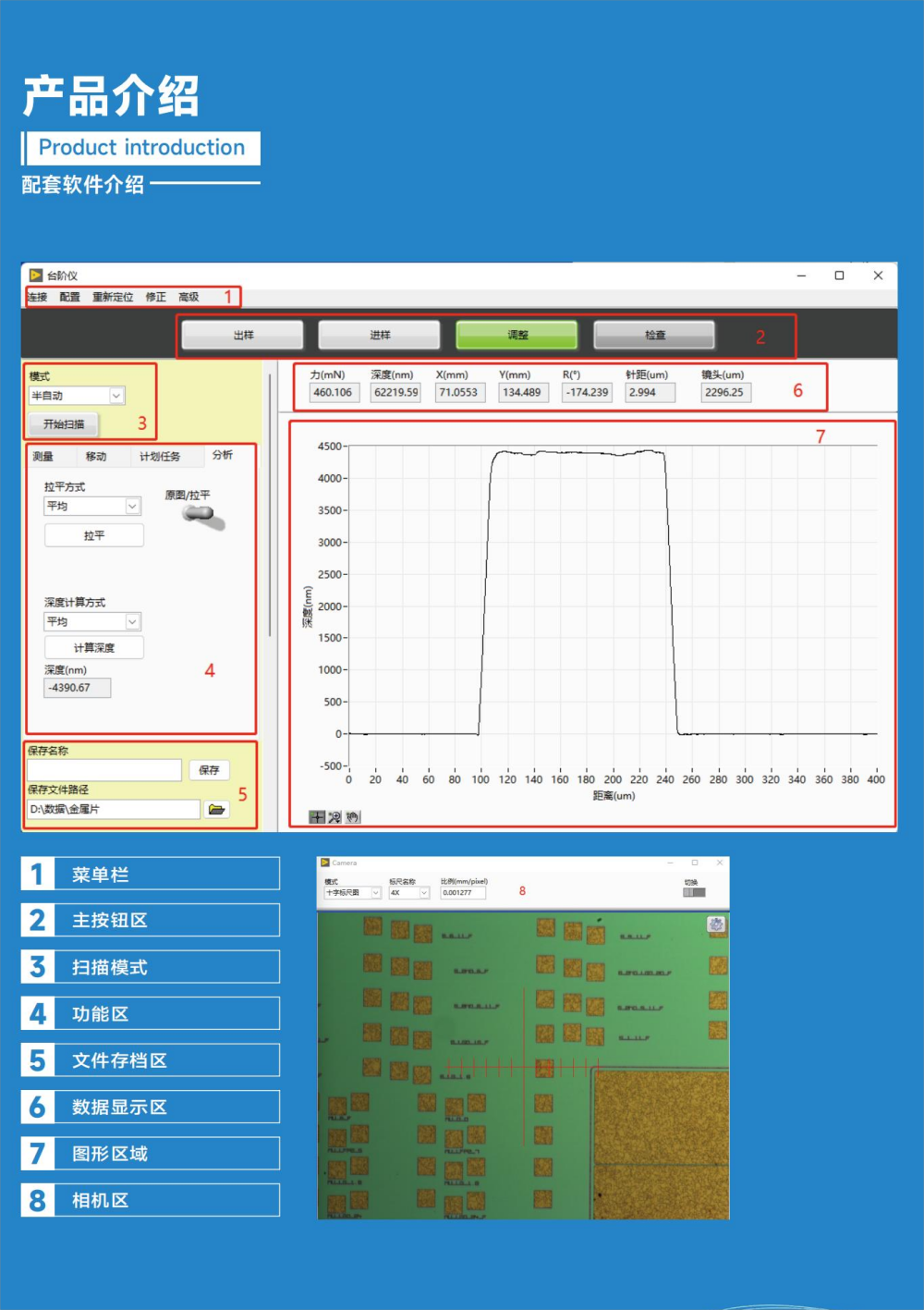Select the graph hand pan tool
Screen dimensions: 924x1310
pos(352,817)
